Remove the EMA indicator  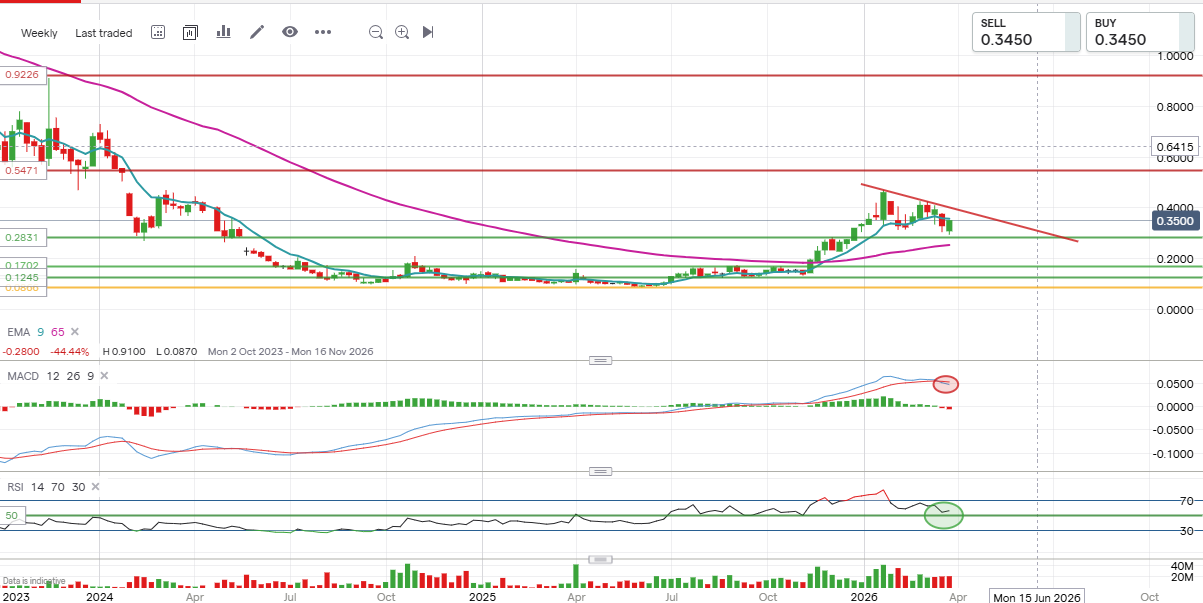click(74, 331)
